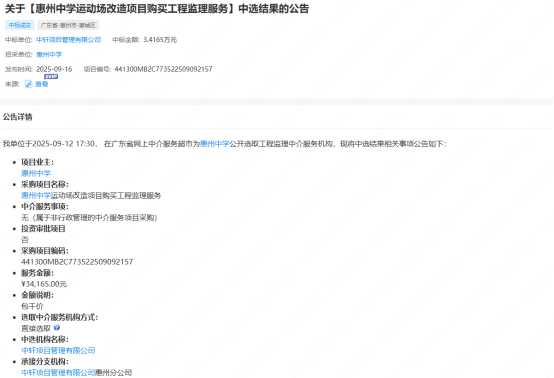The height and width of the screenshot is (378, 554).
Task: Open 中轩项目管理有限公司 under 中选机构名称
Action: point(58,350)
